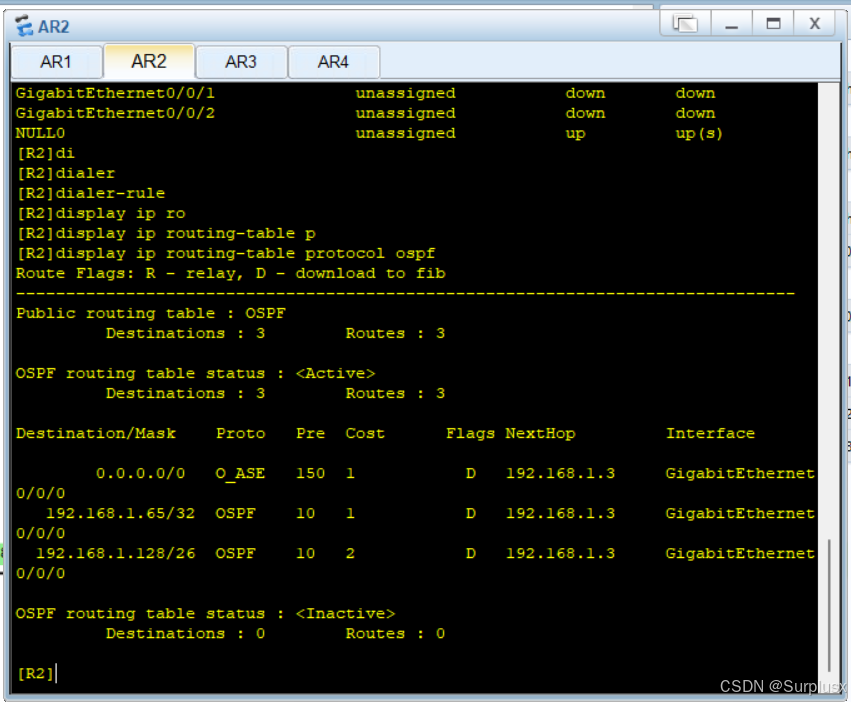Image resolution: width=851 pixels, height=702 pixels.
Task: Click NextHop 192.168.1.3 in the 0.0.0.0/0 row
Action: point(560,473)
